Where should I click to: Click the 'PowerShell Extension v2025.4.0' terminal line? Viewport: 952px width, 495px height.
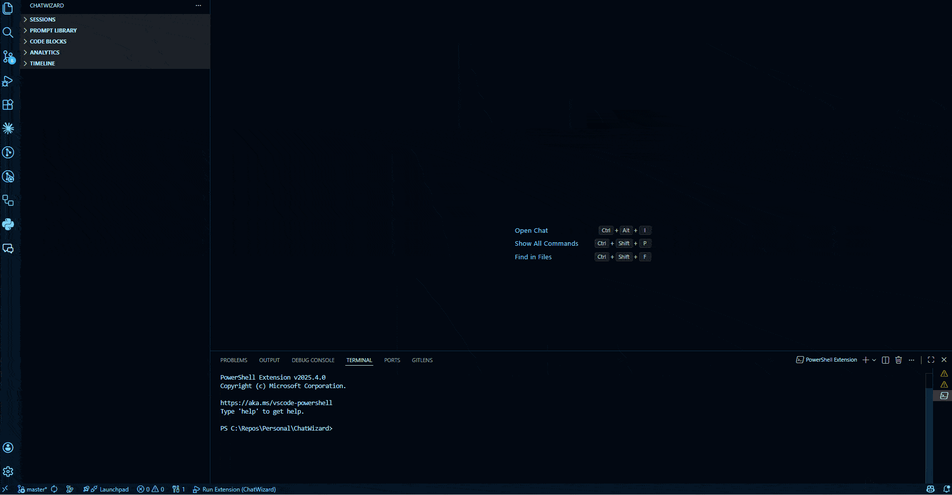tap(273, 377)
